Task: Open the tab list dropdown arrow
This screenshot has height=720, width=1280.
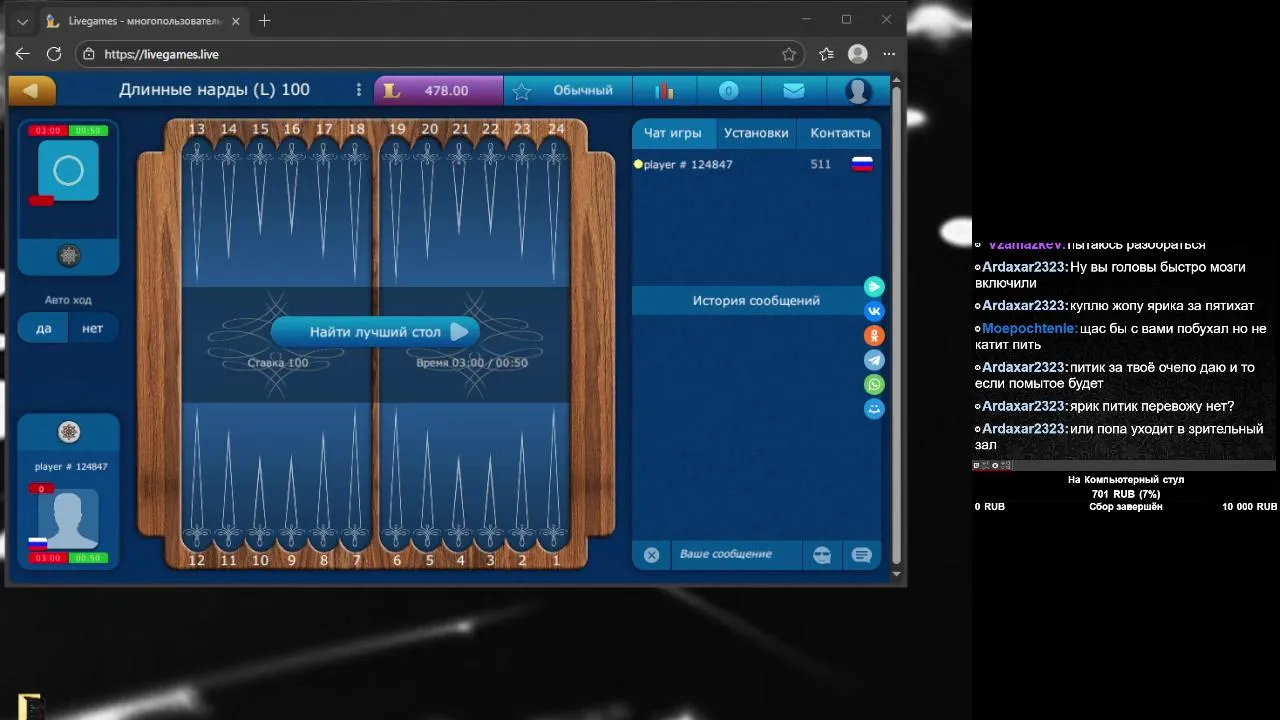Action: point(22,21)
